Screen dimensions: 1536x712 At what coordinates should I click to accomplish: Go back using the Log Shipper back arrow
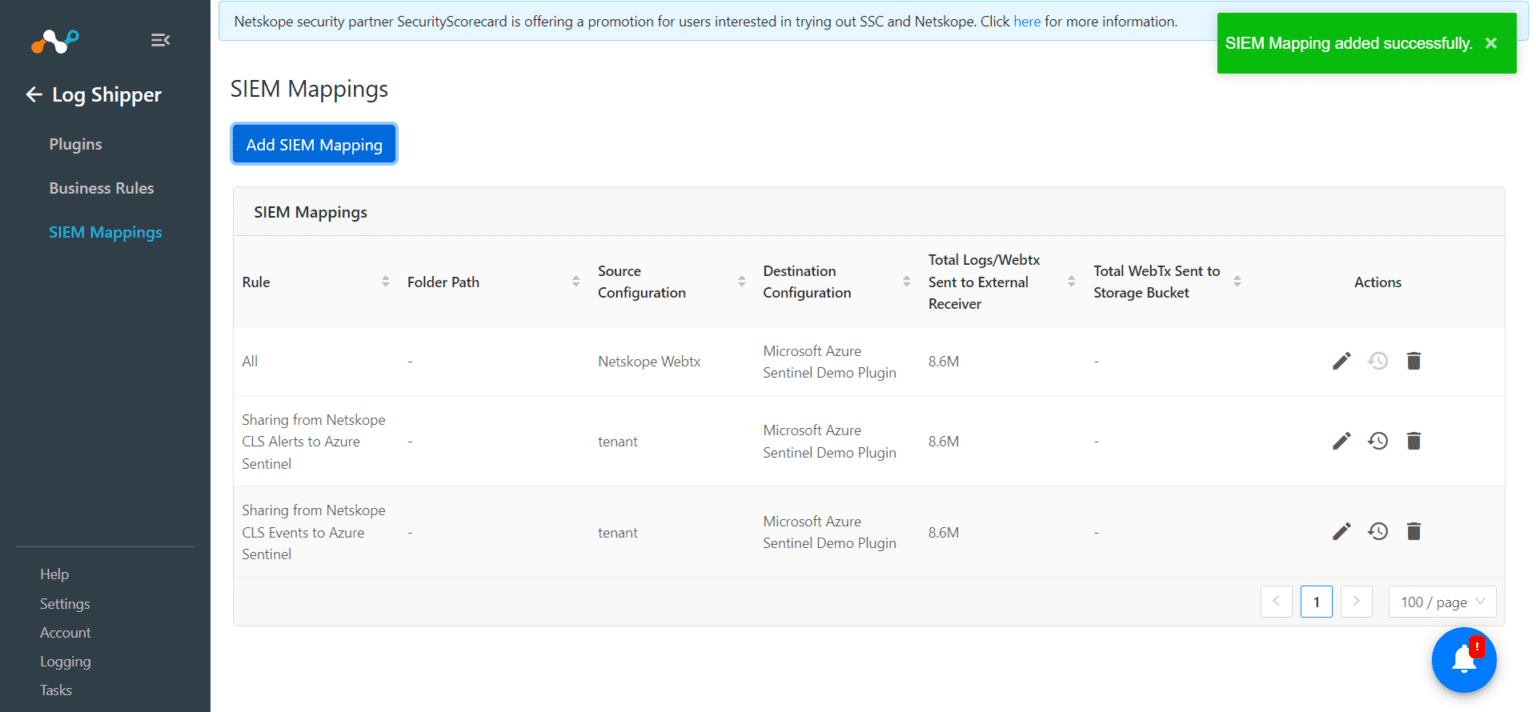point(33,94)
